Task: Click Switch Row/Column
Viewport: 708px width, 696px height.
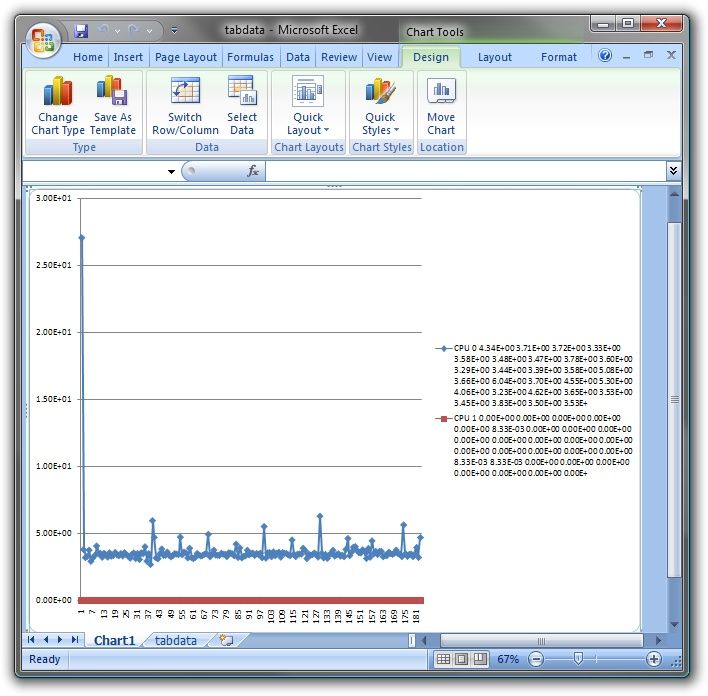Action: click(x=185, y=105)
